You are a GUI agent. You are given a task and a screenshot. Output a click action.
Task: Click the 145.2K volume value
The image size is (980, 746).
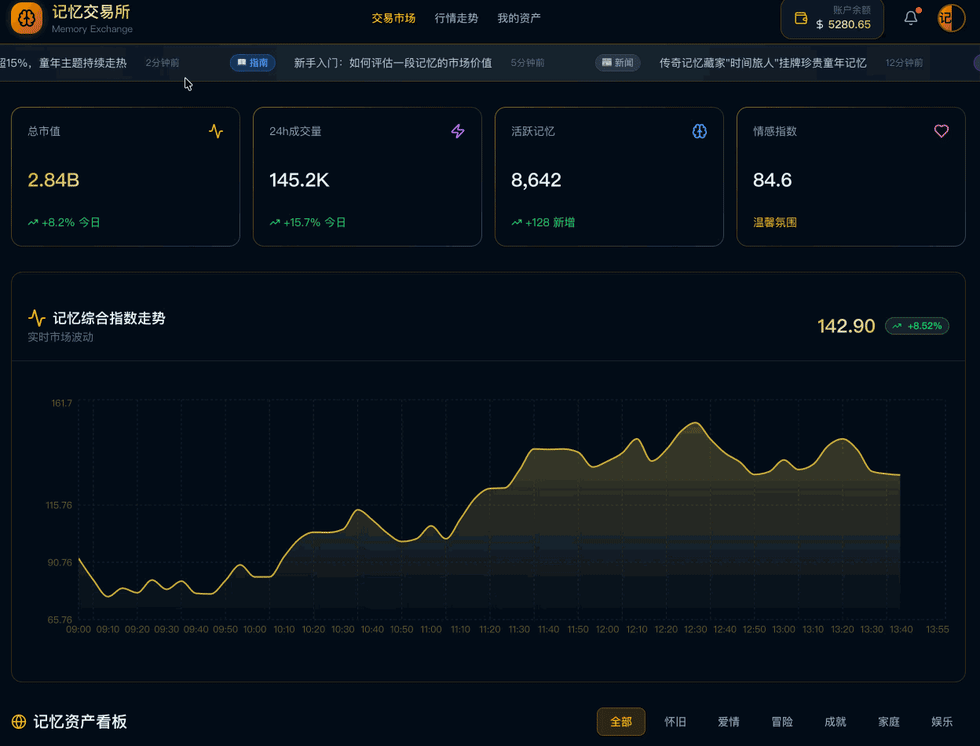tap(299, 180)
